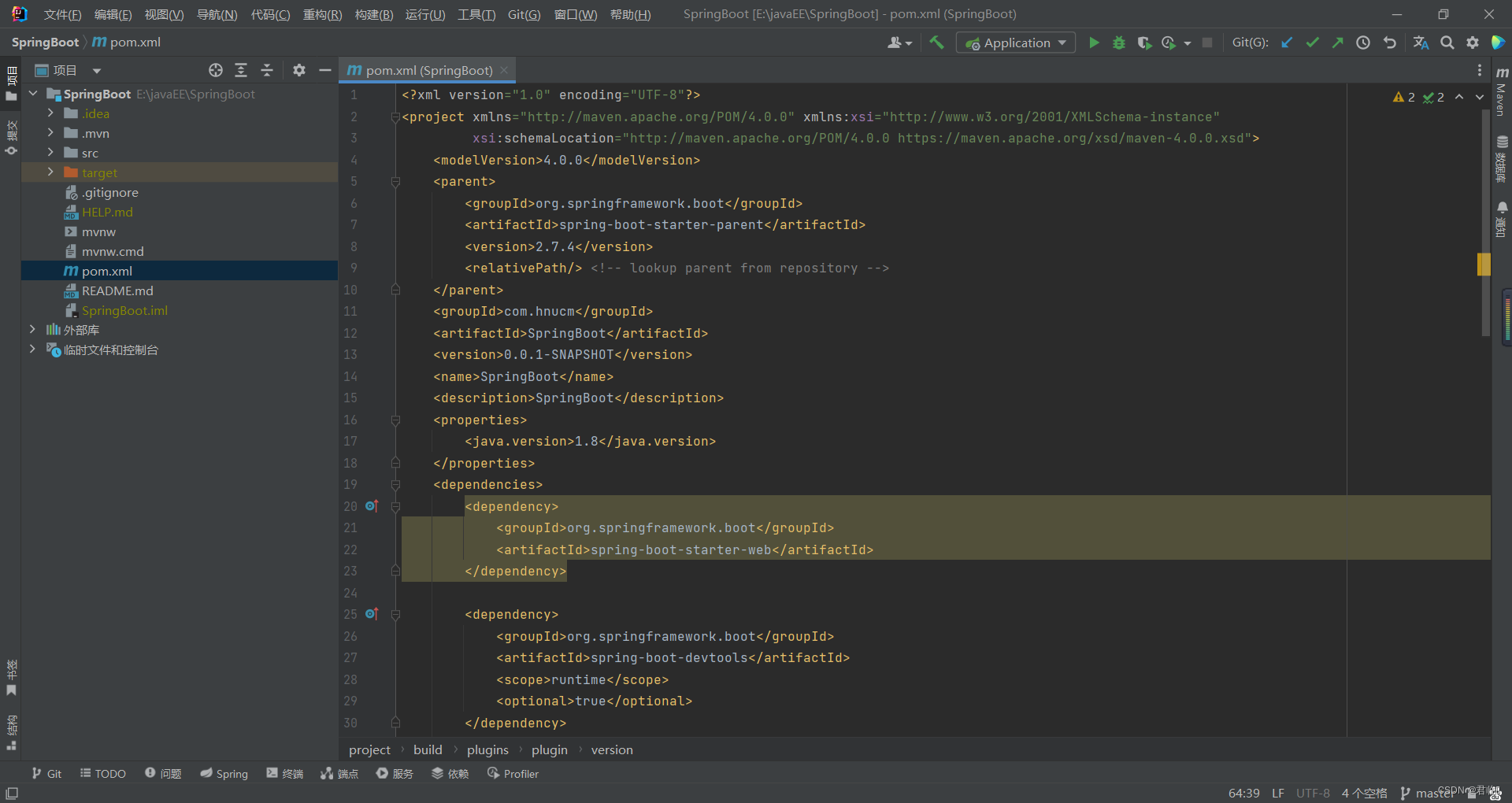Click gutter marker on line 25

point(372,614)
